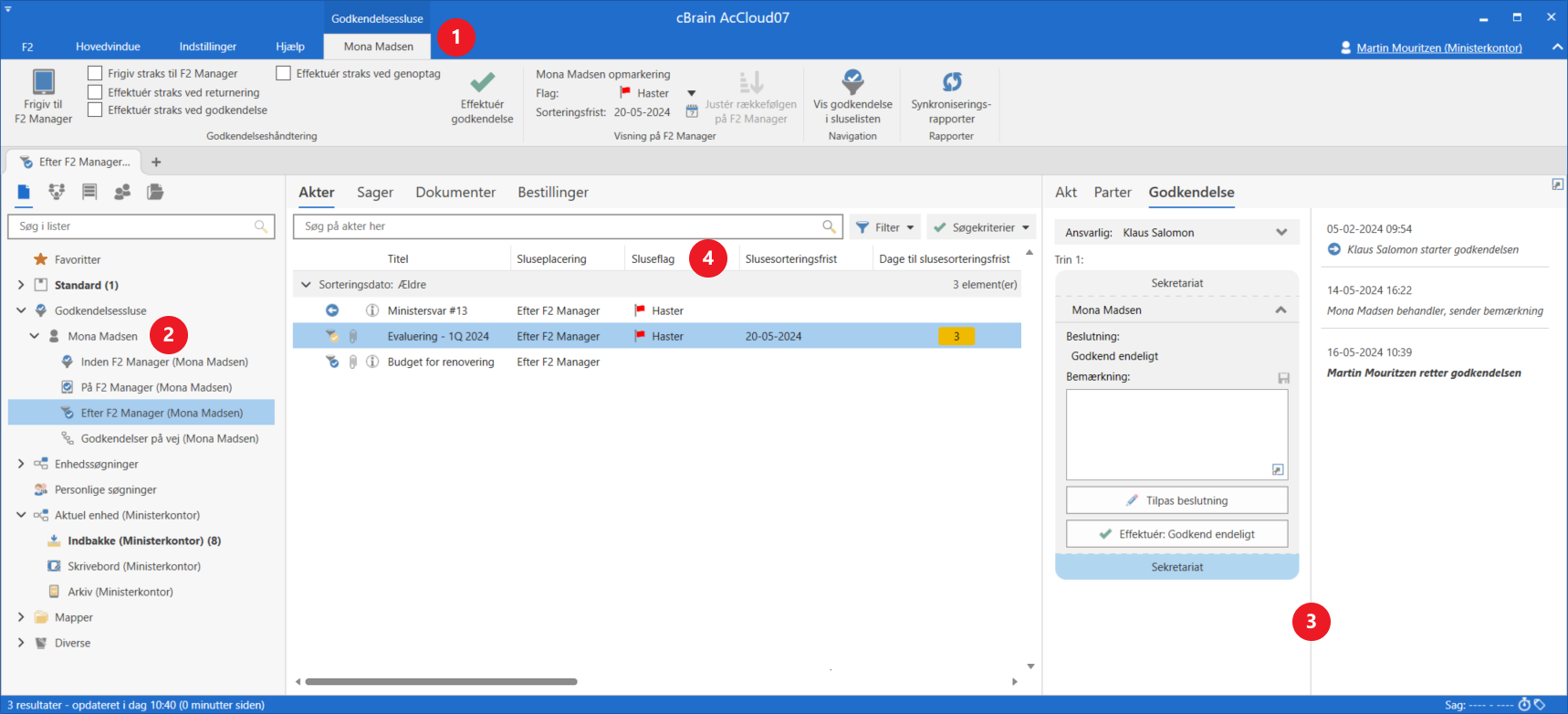
Task: Click the horizontal scrollbar under the list
Action: tap(441, 681)
